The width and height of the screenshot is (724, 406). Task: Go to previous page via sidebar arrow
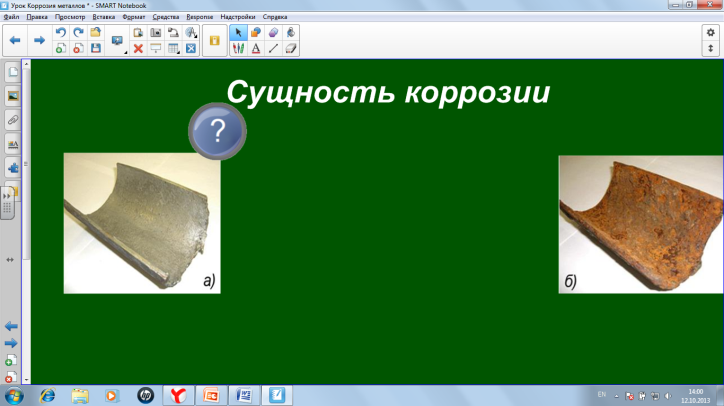tap(11, 326)
